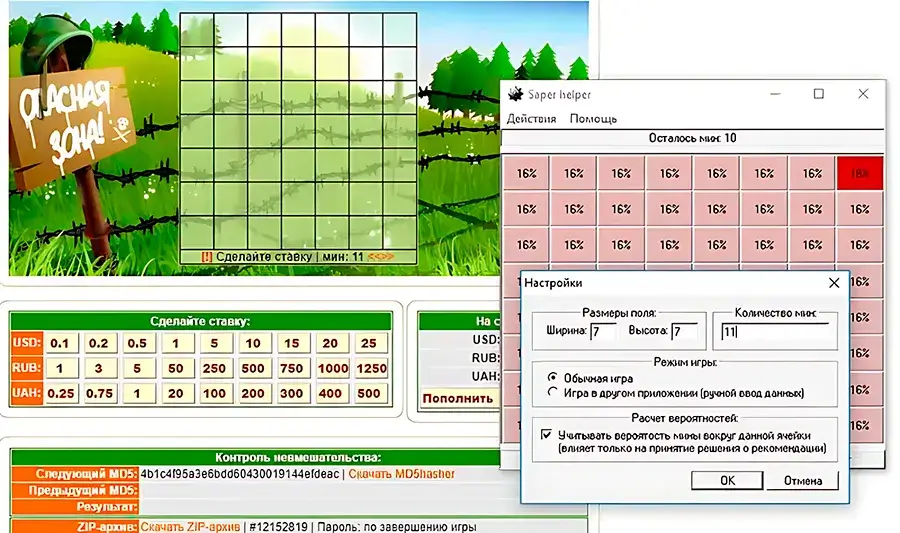This screenshot has height=533, width=900.
Task: Select the Обычная игра radio button
Action: [552, 378]
